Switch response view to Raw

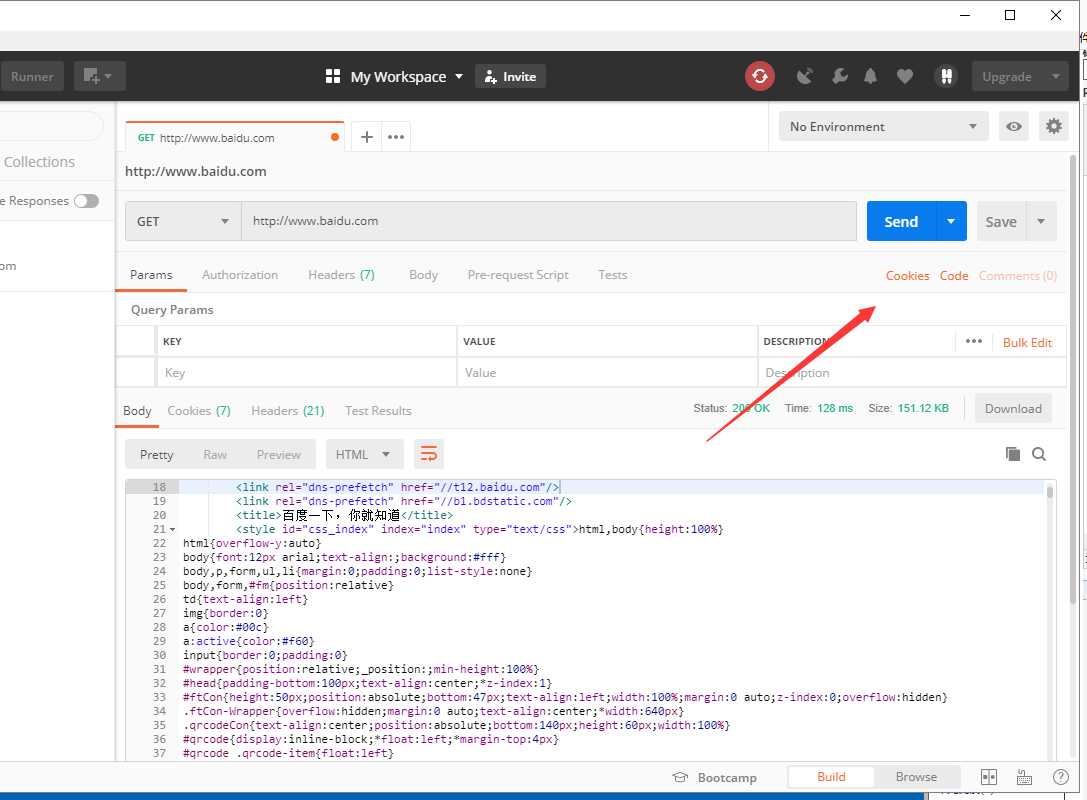215,454
